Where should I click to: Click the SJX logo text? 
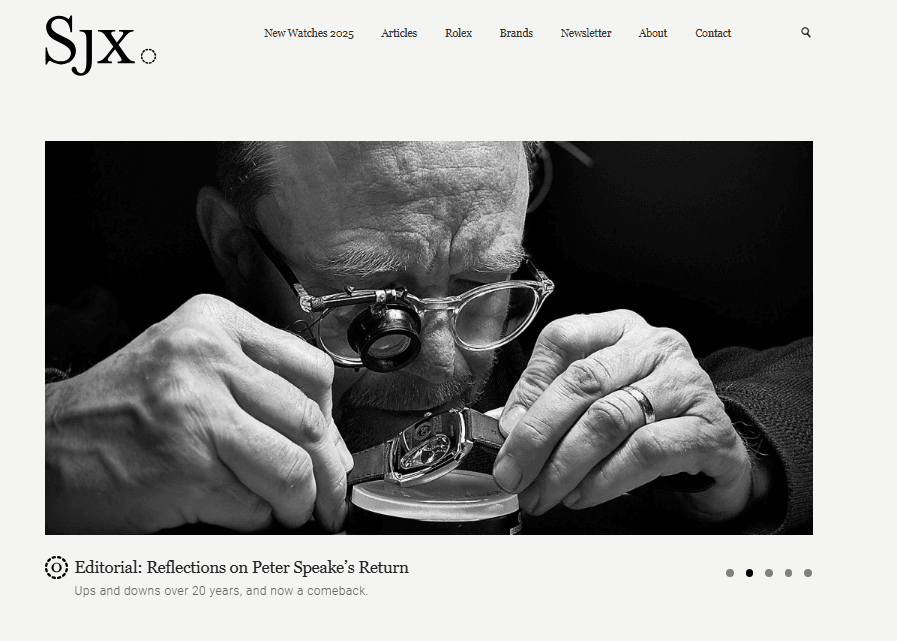[x=89, y=45]
